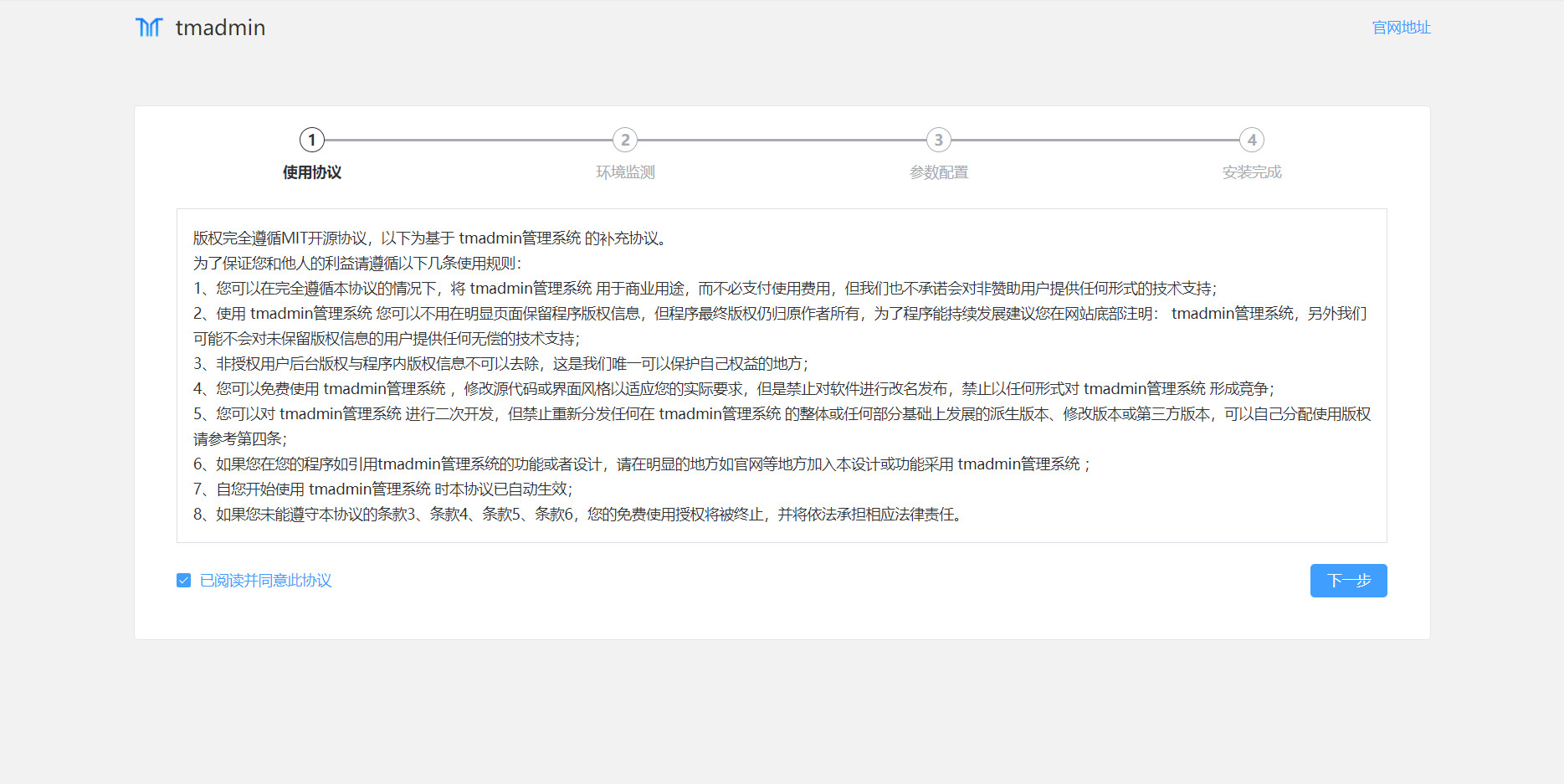The height and width of the screenshot is (784, 1564).
Task: Click the step 2 circle icon
Action: coord(625,140)
